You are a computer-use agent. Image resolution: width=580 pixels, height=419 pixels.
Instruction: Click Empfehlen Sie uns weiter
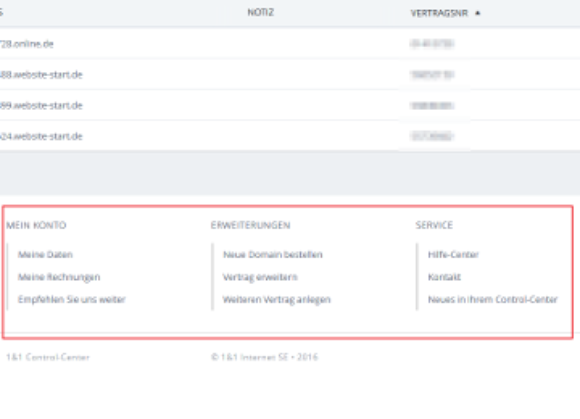[72, 299]
